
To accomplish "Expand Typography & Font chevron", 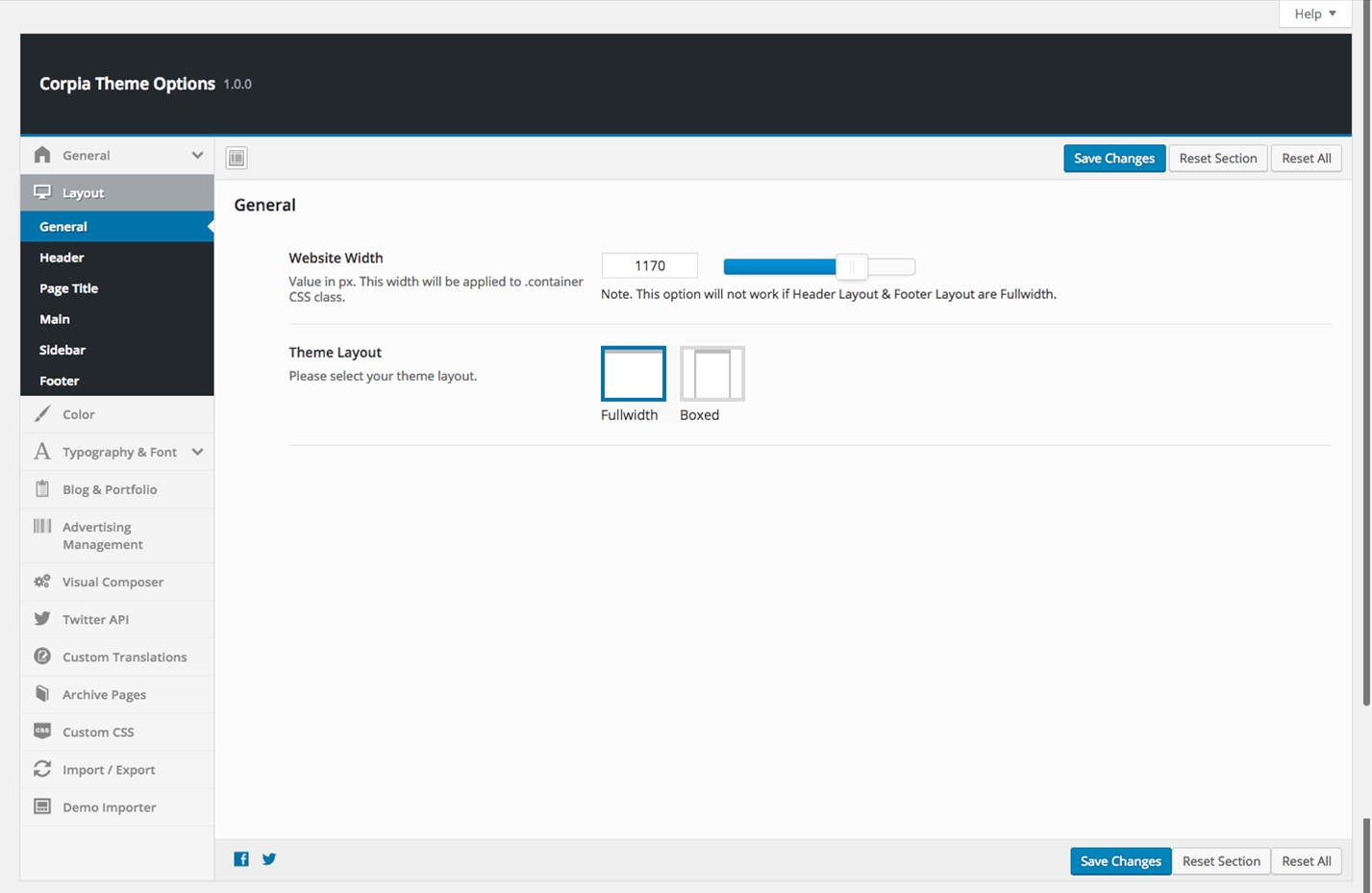I will (197, 452).
